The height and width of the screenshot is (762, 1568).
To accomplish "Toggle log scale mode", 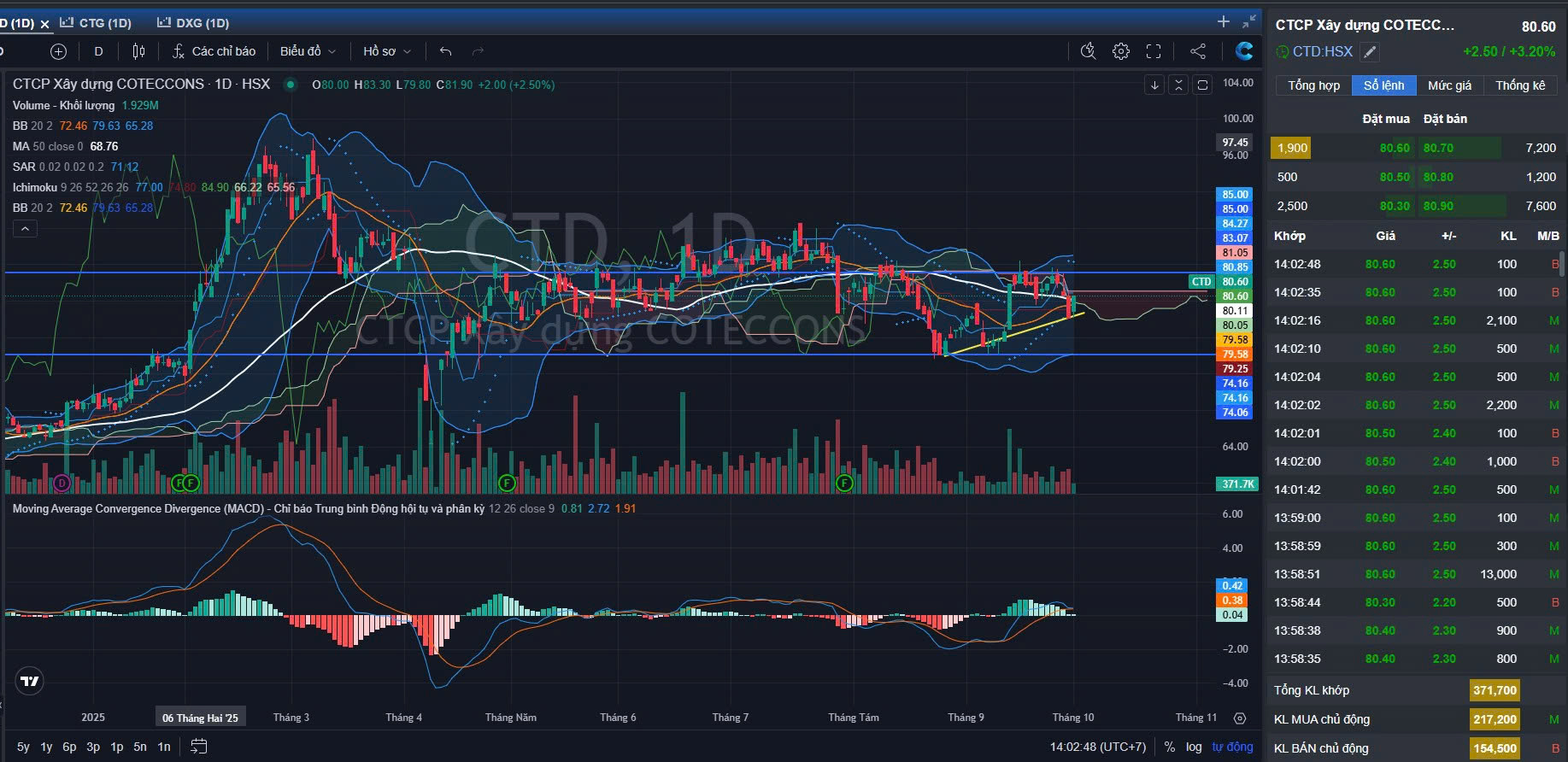I will pos(1194,747).
